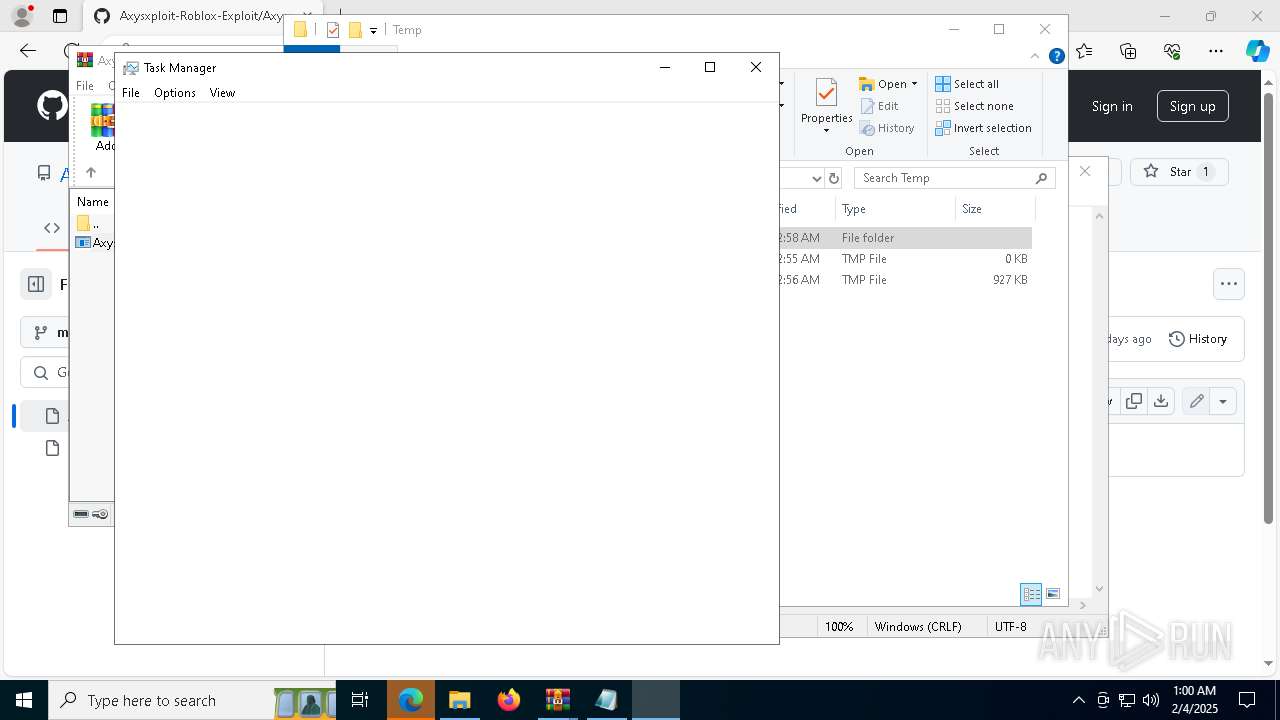Switch Explorer to large icons view
This screenshot has width=1280, height=720.
tap(1053, 594)
